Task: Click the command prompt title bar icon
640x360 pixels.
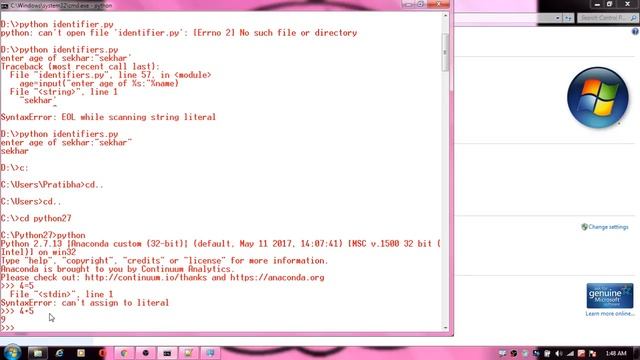Action: 4,5
